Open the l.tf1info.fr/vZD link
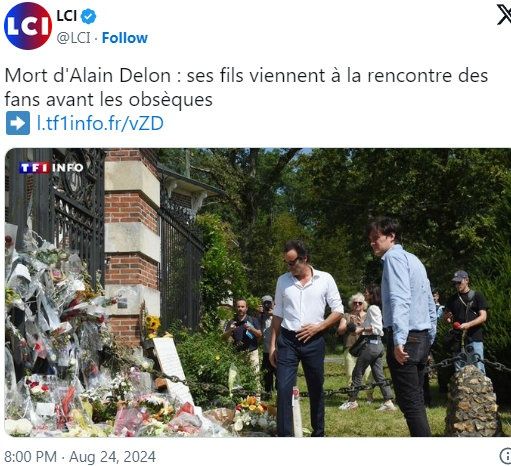The width and height of the screenshot is (511, 466). coord(100,123)
